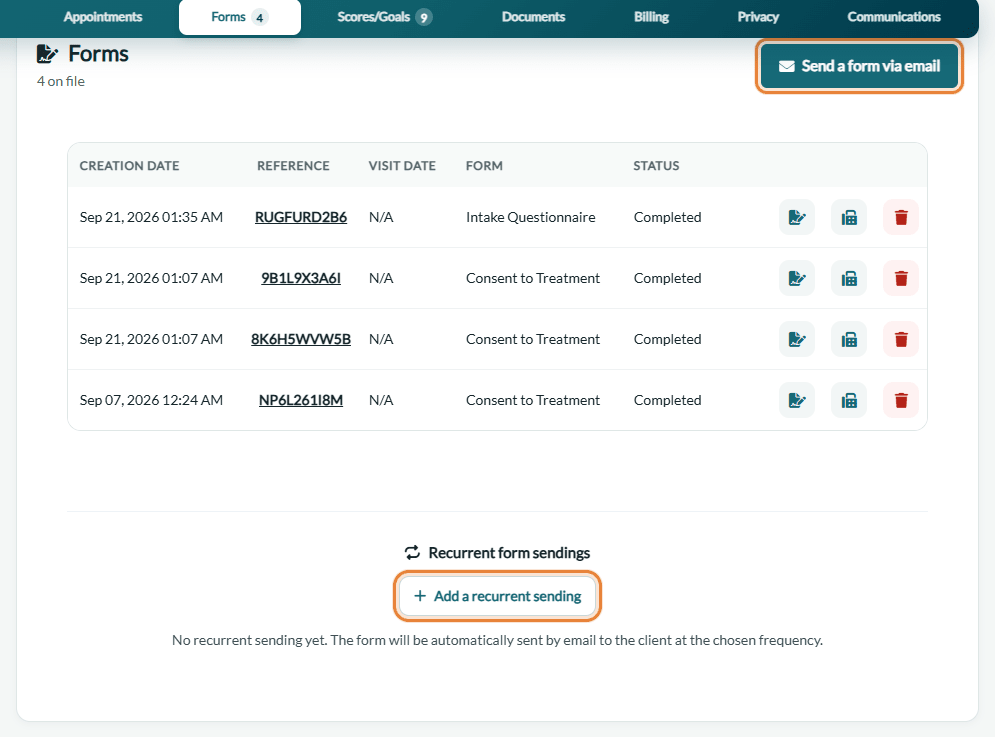Open edit form icon for 9B1L9X3A6I row
Screen dimensions: 995x737
[x=796, y=278]
